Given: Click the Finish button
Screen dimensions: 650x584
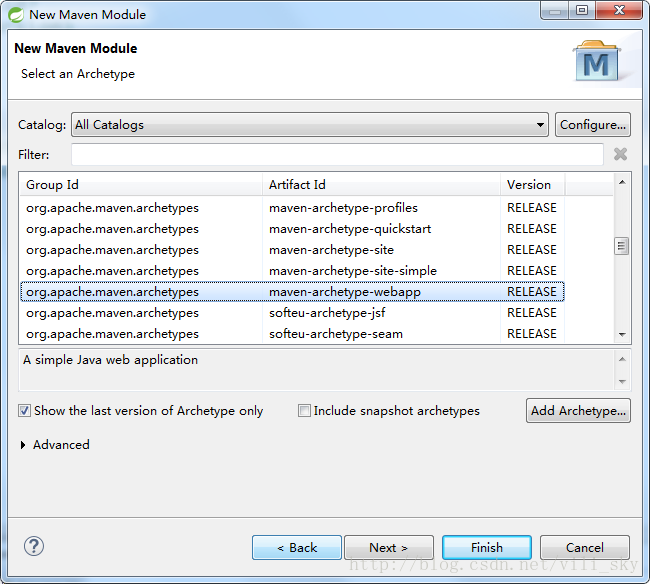Looking at the screenshot, I should (x=487, y=548).
